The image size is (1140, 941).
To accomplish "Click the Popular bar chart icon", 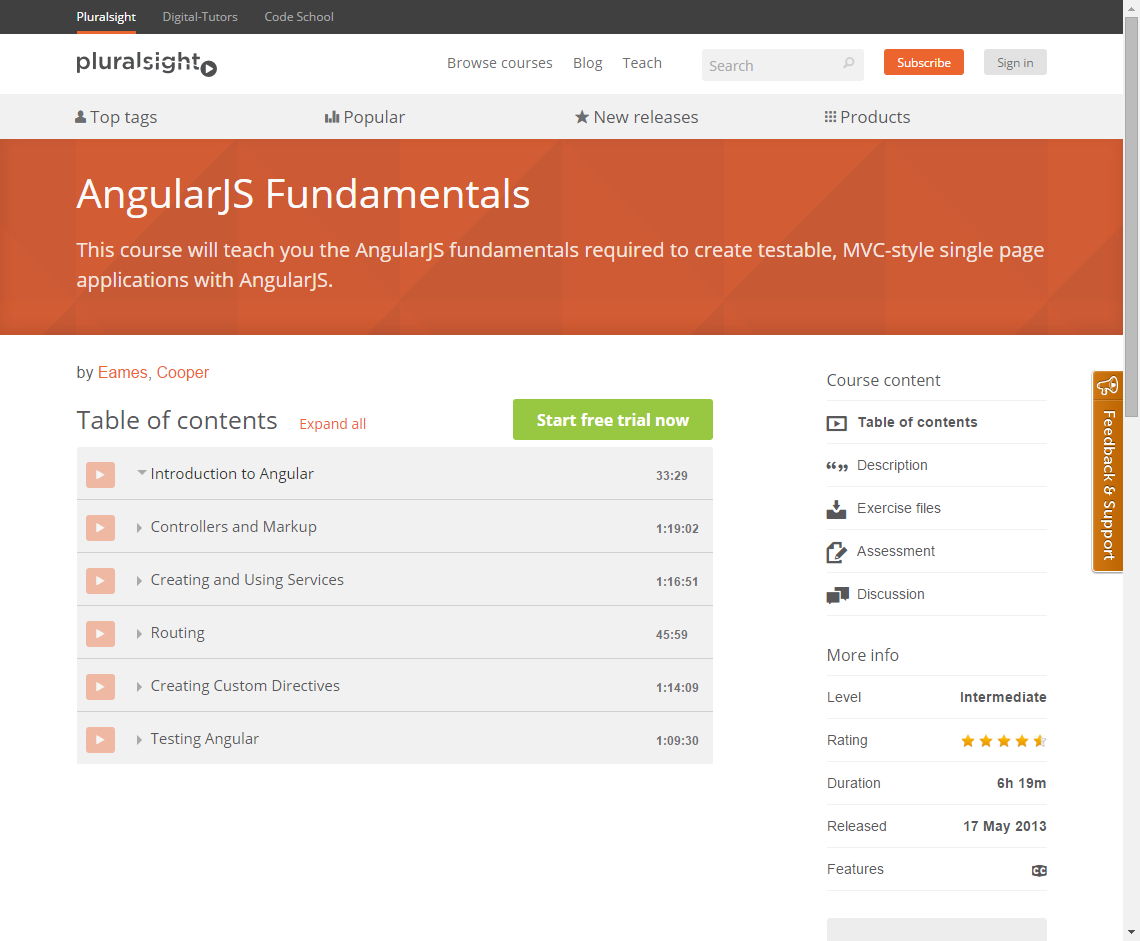I will 332,116.
